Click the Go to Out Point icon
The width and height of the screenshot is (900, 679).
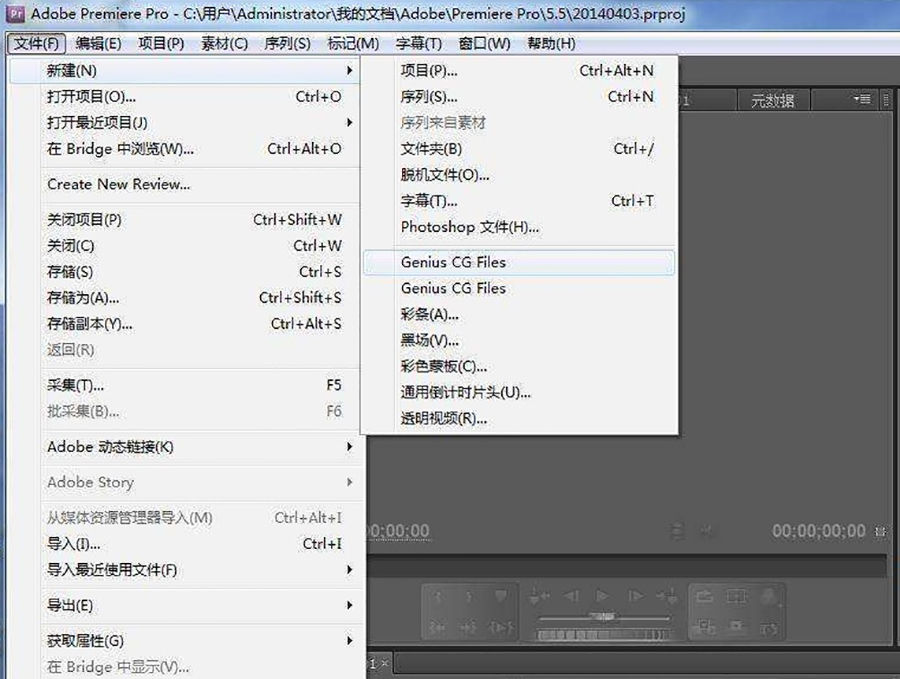[x=469, y=628]
